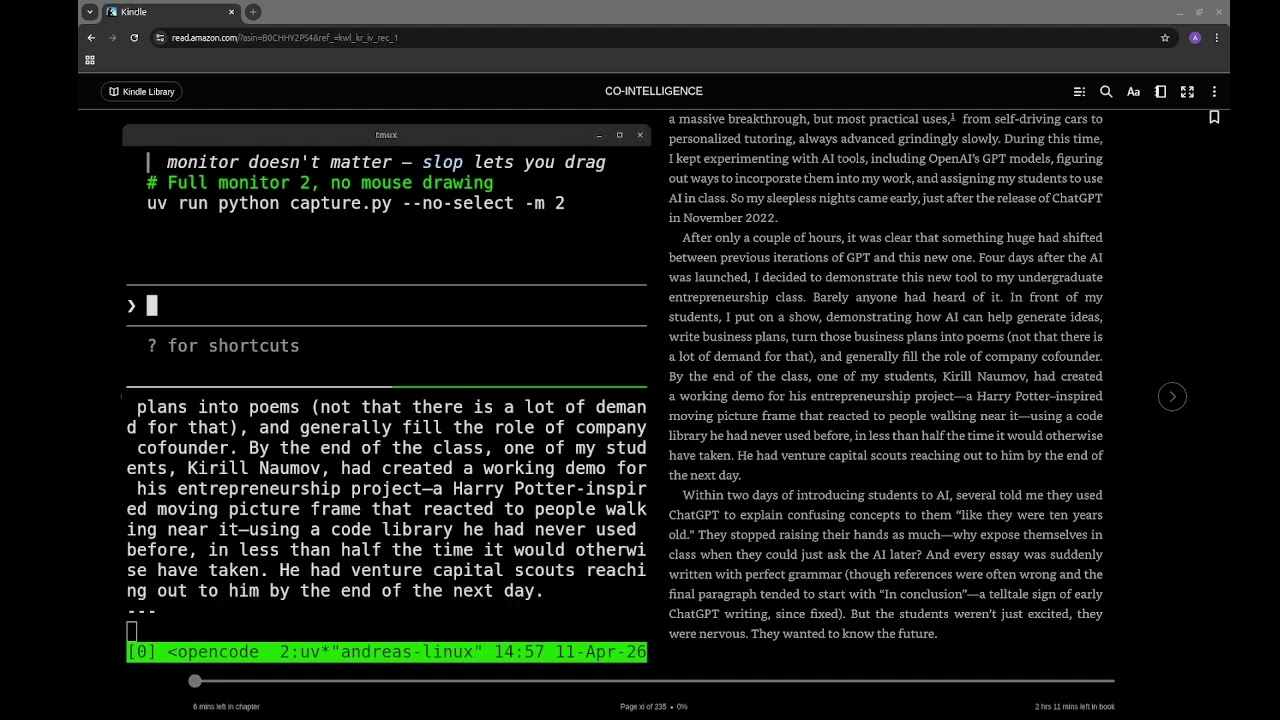Maximize the tmux window
The height and width of the screenshot is (720, 1280).
[619, 135]
